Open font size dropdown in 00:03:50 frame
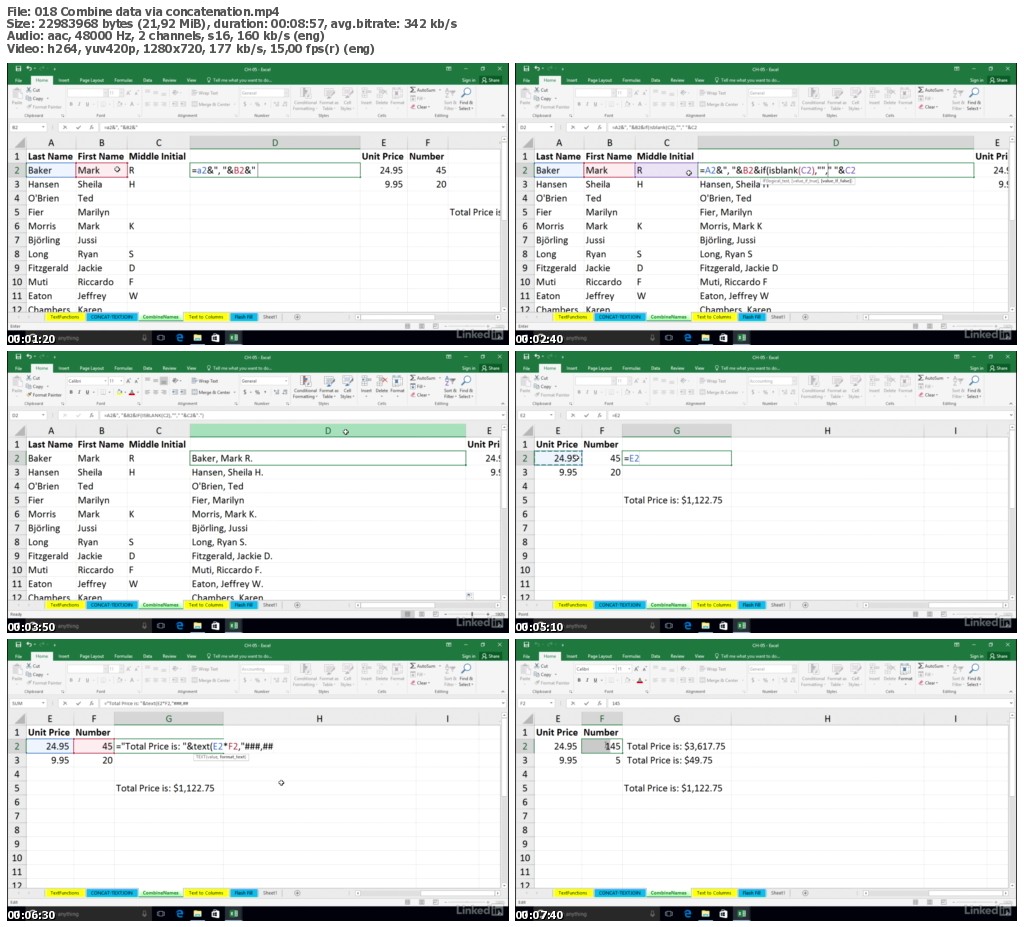 [x=121, y=381]
